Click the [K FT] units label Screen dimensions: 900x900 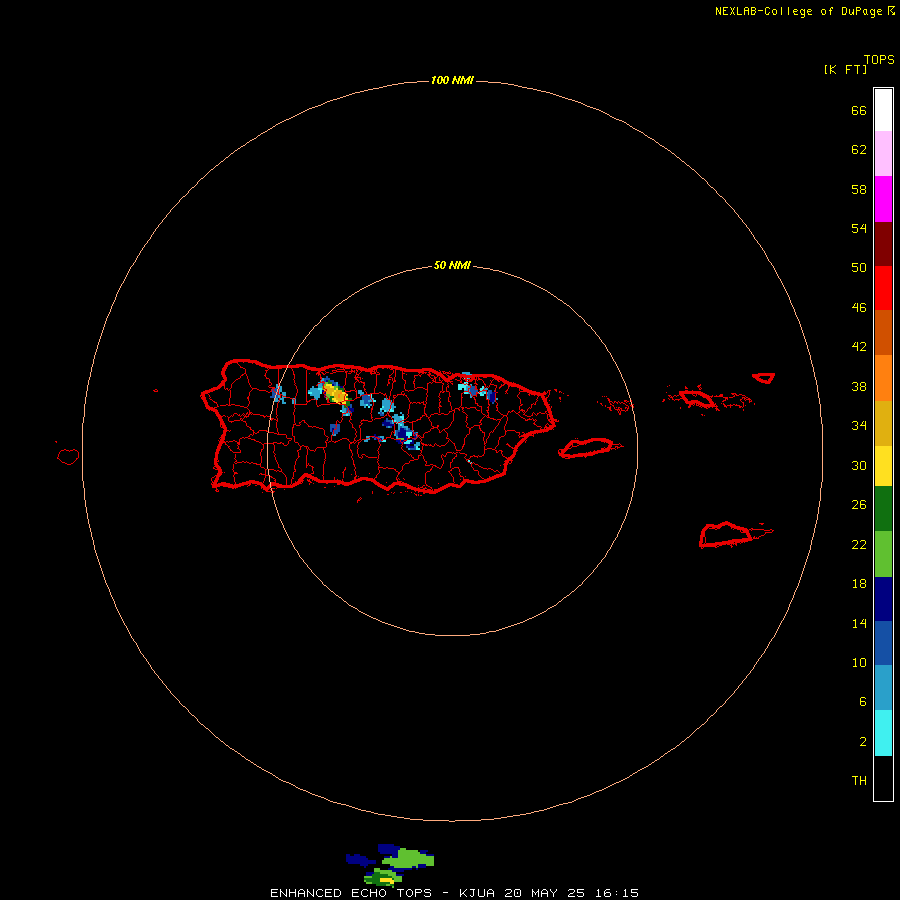[x=845, y=69]
